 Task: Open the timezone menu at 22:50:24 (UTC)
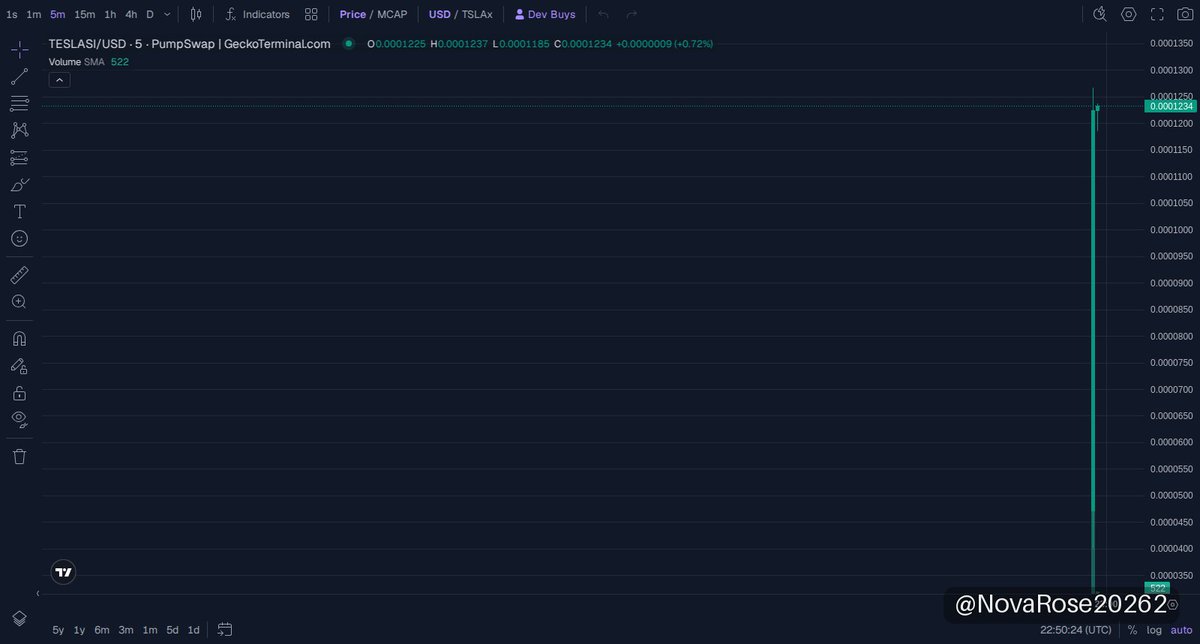pos(1075,630)
